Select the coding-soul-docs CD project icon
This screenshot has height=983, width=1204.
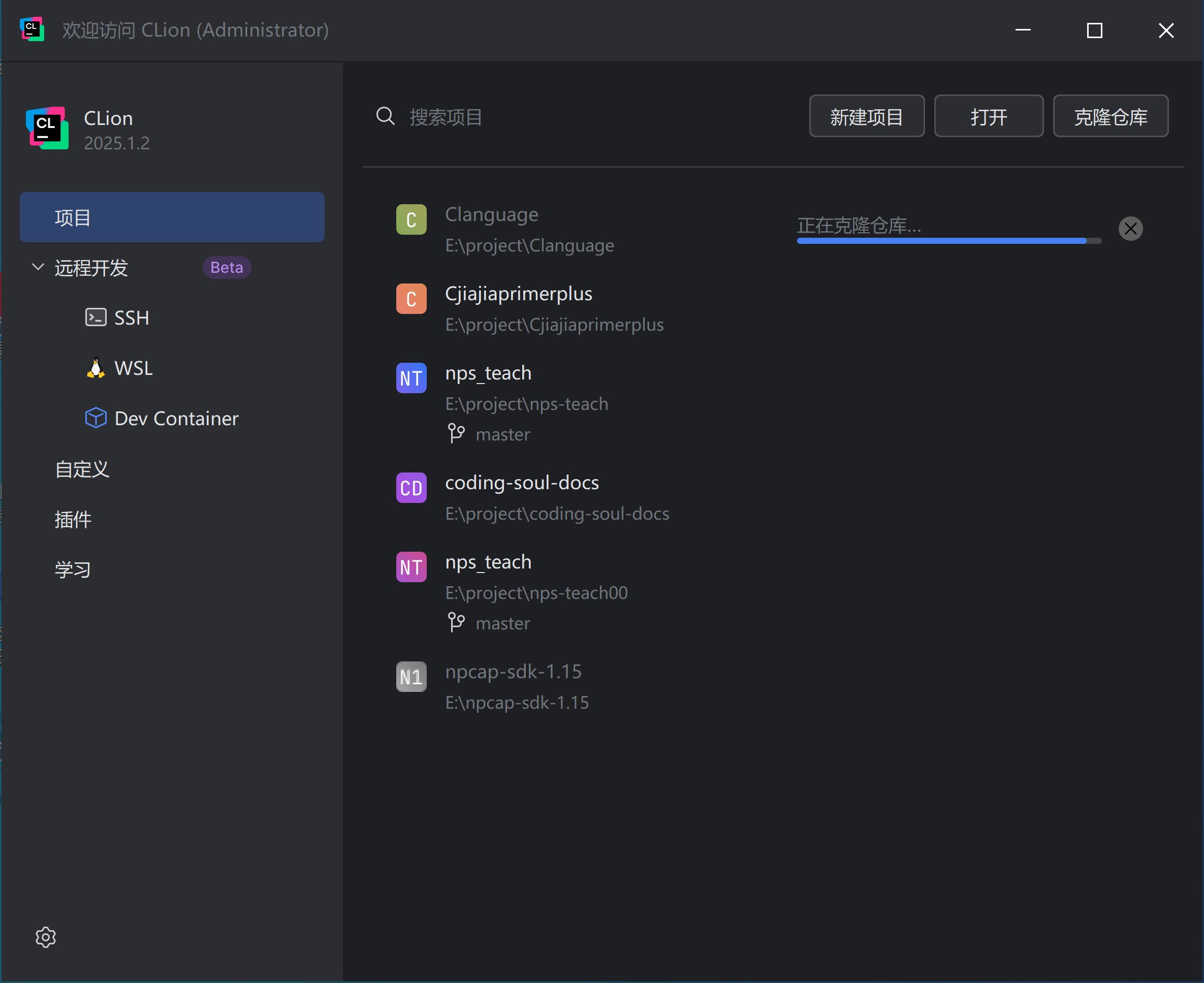[x=411, y=487]
